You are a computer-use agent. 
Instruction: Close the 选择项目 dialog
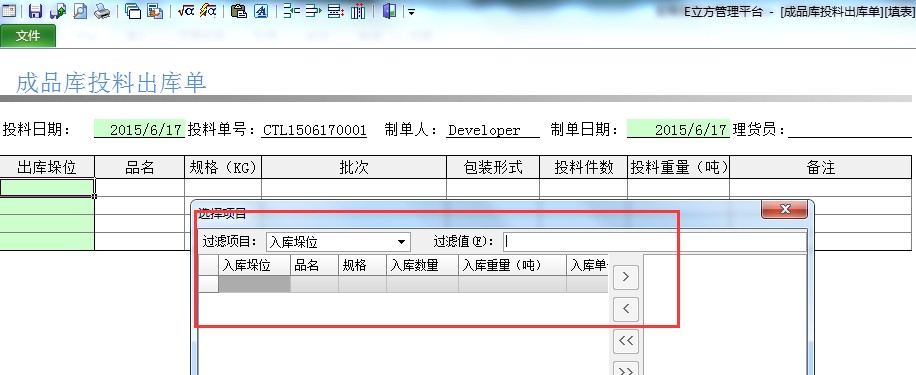785,209
